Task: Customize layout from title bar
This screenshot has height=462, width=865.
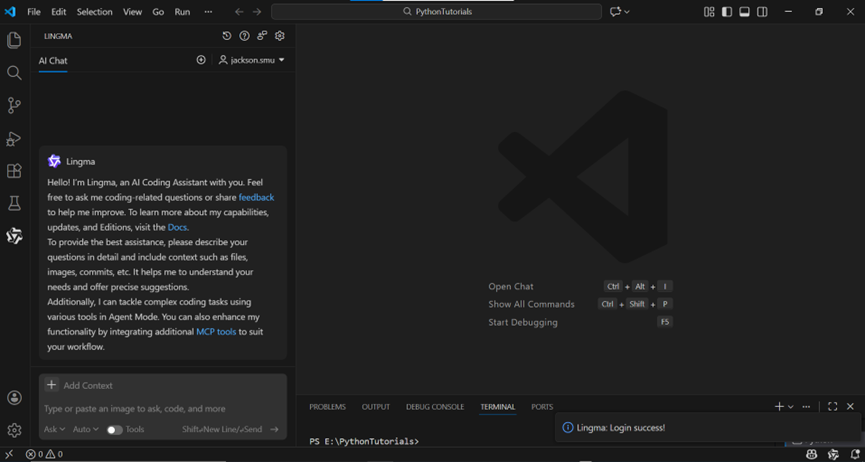Action: [709, 12]
